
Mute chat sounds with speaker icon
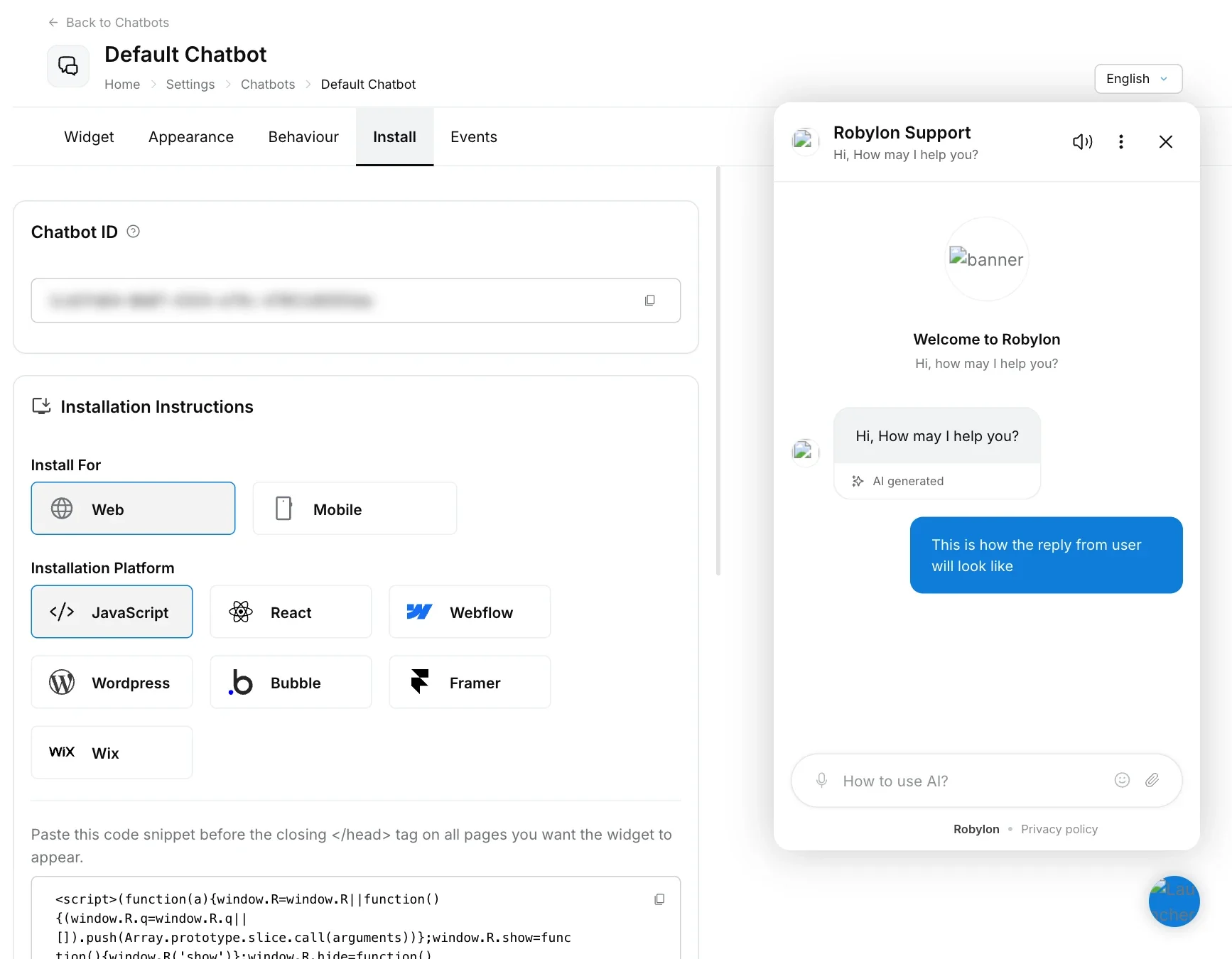(x=1082, y=142)
